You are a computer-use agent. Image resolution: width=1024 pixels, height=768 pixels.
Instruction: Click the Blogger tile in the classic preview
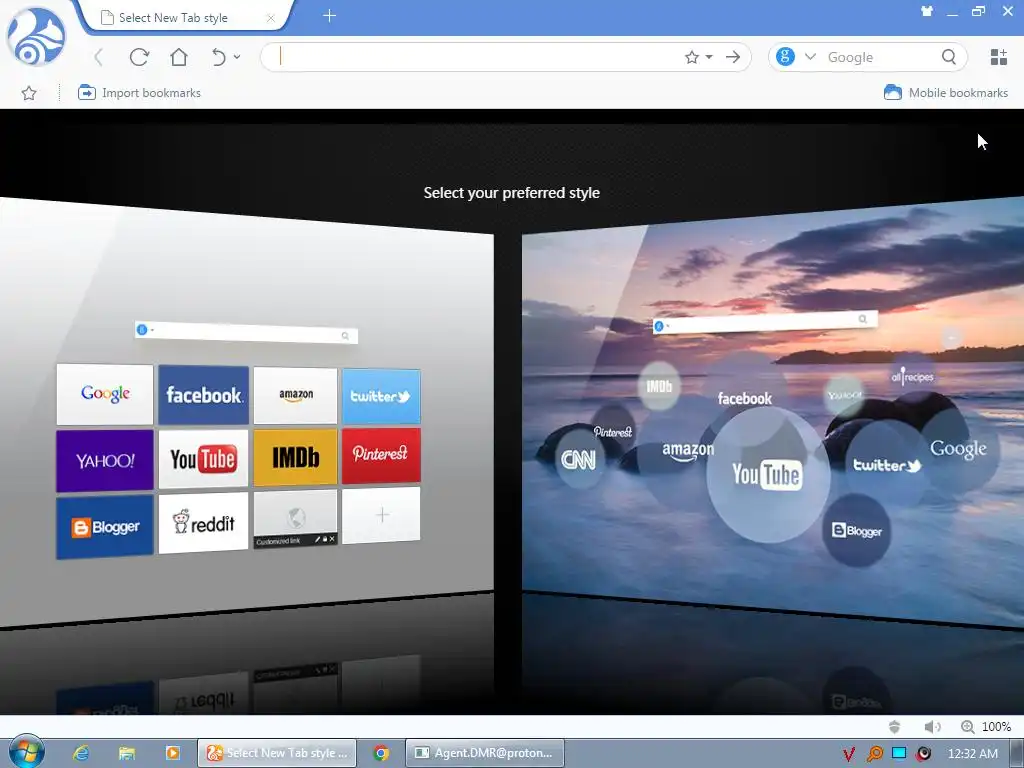(105, 527)
